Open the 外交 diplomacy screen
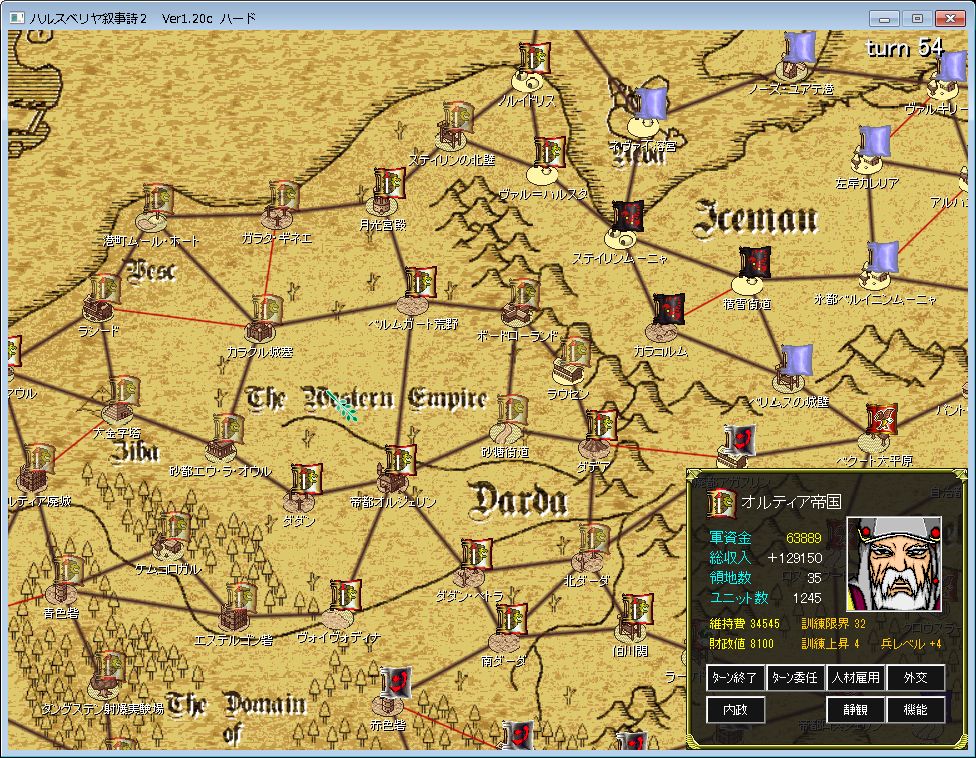This screenshot has height=758, width=976. click(x=916, y=678)
